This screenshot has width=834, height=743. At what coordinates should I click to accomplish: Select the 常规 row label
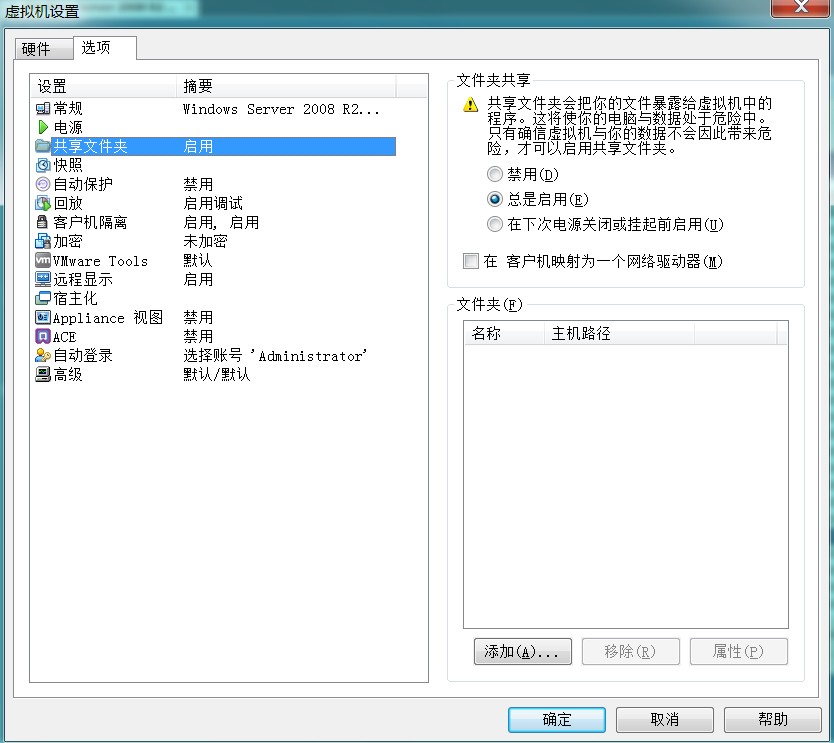coord(68,108)
